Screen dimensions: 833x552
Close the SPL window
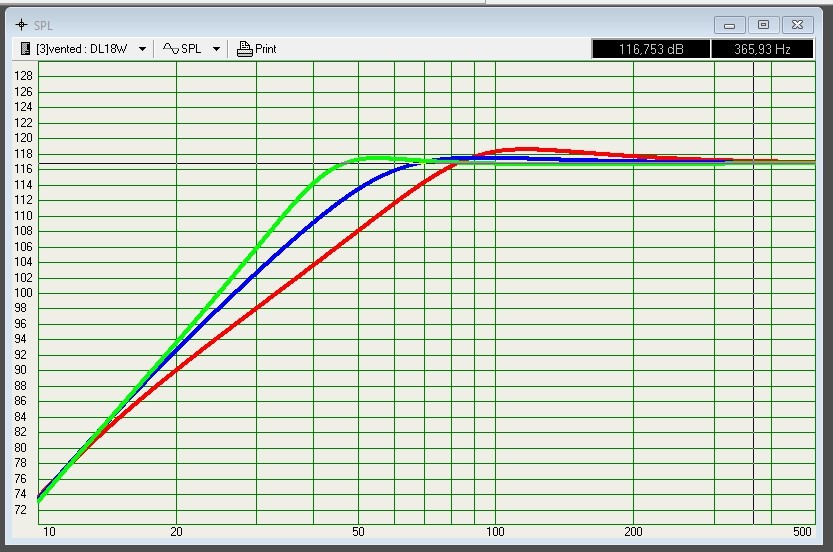point(797,25)
